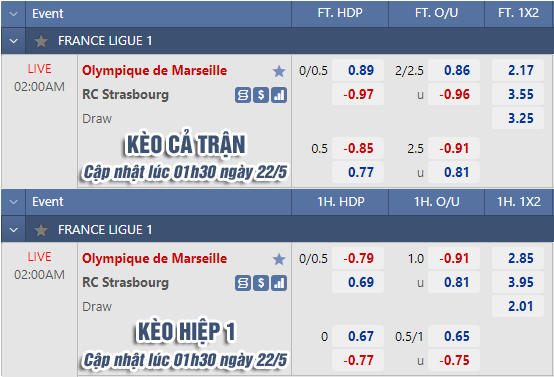Choose first-half over 1.0 odds -0.91
The image size is (554, 377).
[x=454, y=258]
